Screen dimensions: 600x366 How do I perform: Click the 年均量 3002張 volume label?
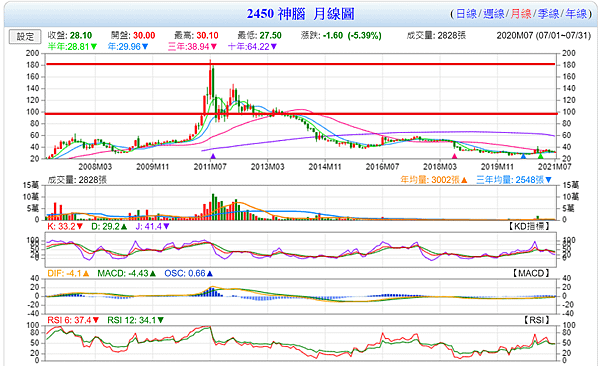click(x=434, y=180)
